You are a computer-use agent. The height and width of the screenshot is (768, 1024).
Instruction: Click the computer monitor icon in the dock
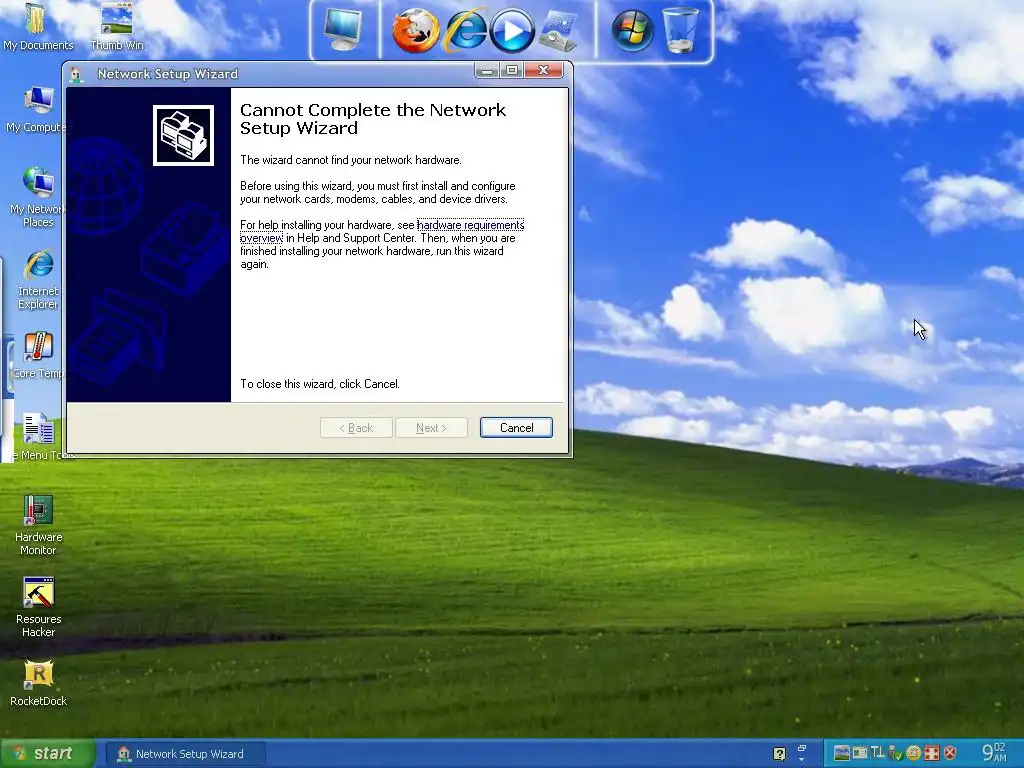click(x=344, y=30)
